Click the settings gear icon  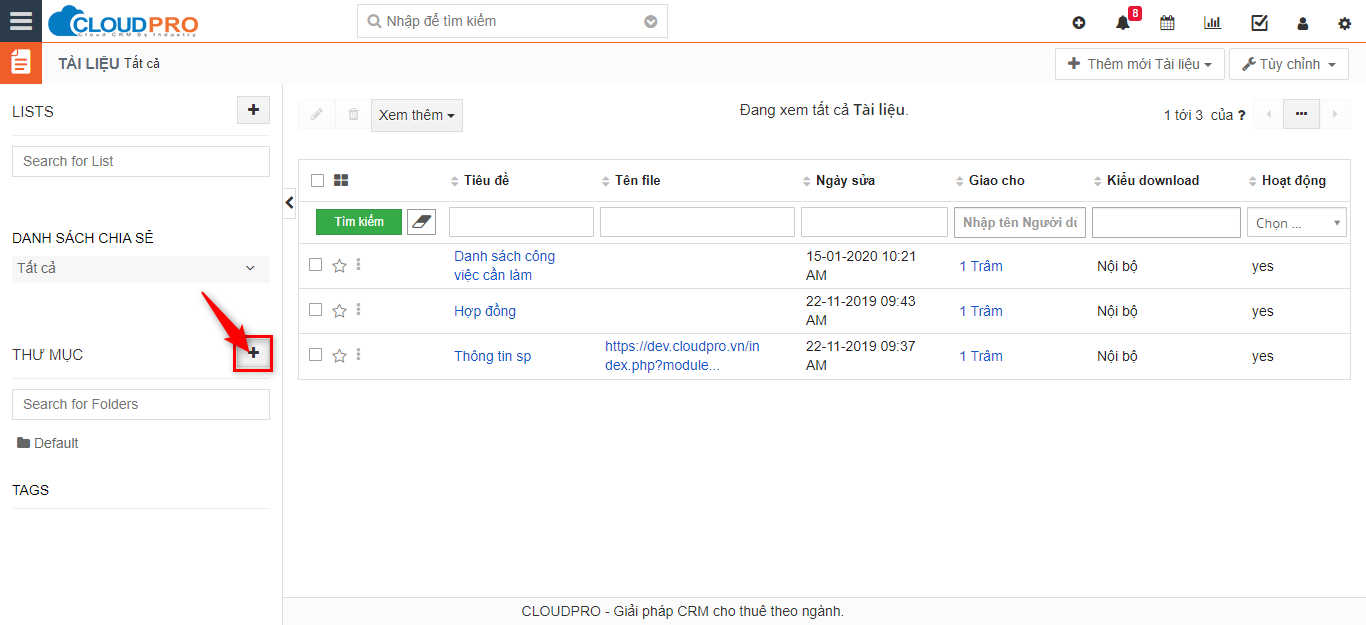pos(1344,23)
